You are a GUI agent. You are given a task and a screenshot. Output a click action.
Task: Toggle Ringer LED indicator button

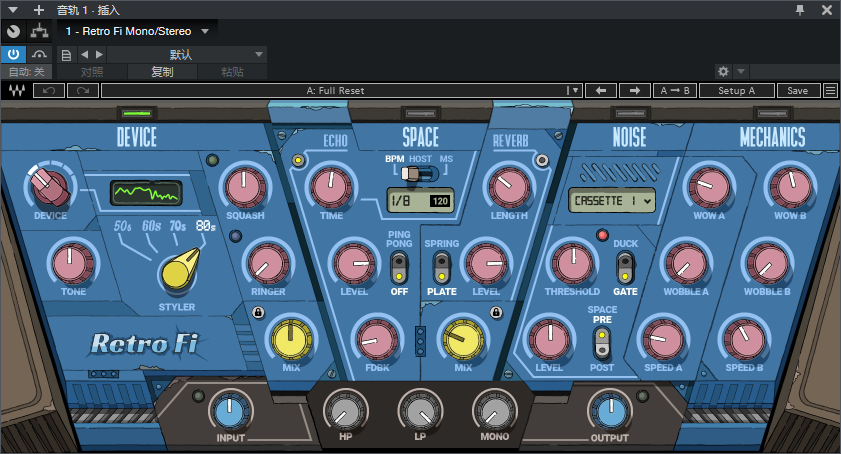click(x=235, y=236)
